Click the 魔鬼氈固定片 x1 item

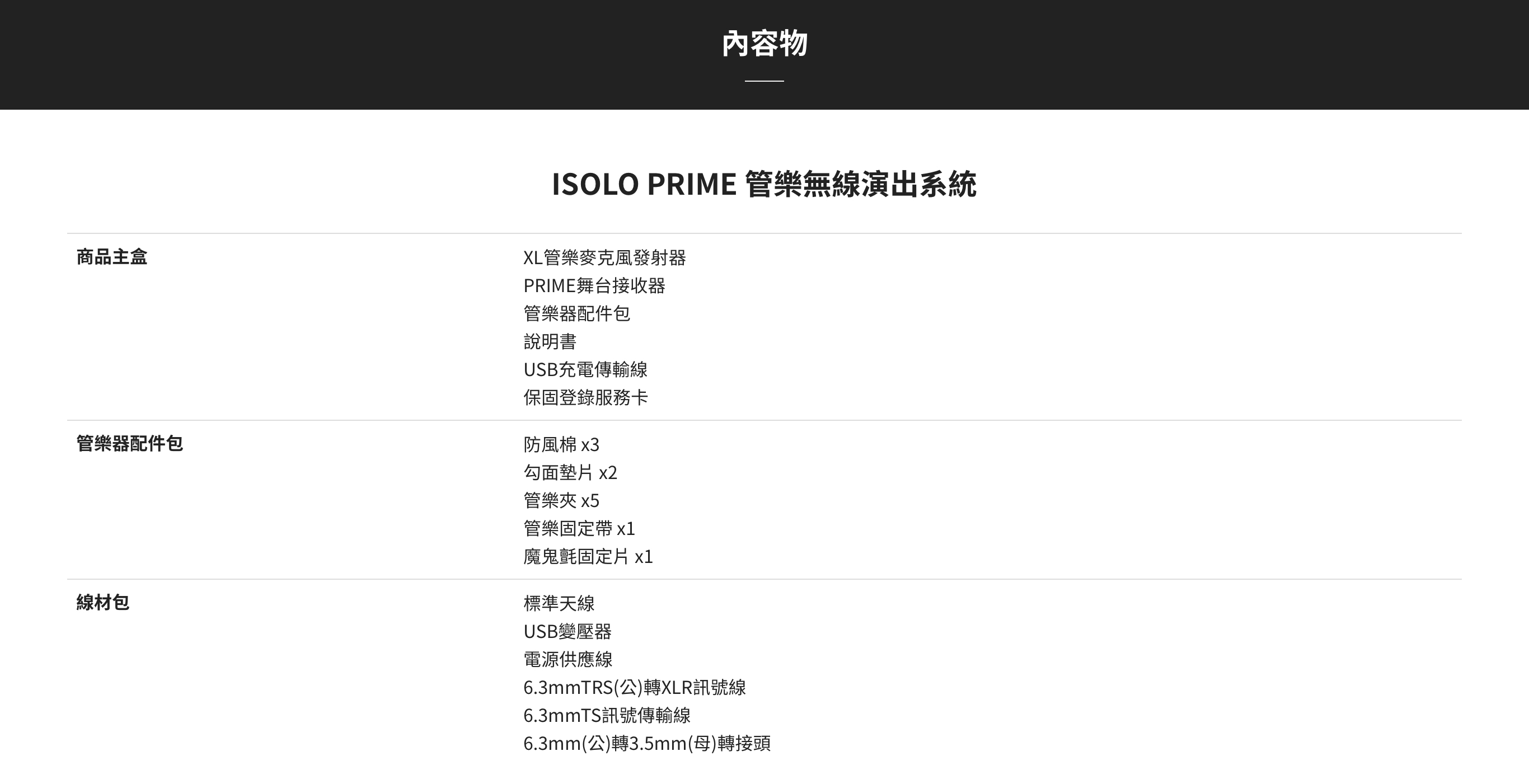tap(588, 556)
